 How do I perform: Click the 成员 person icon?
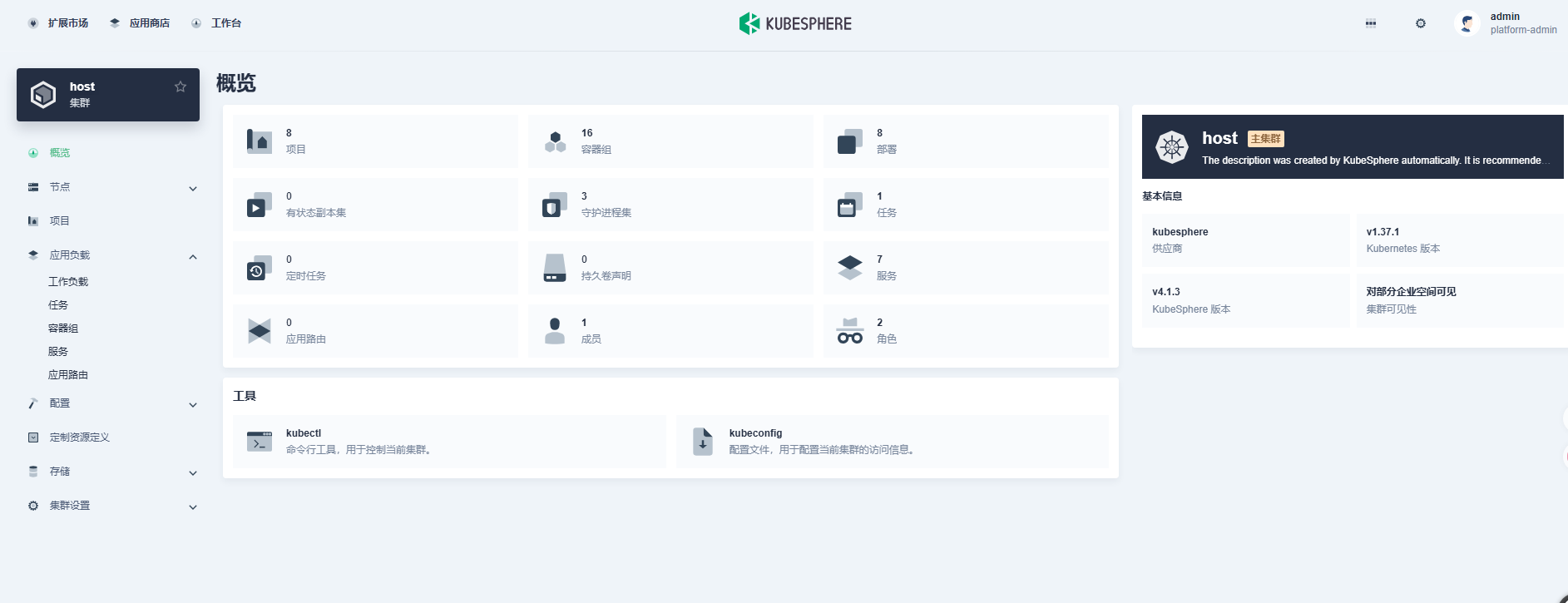[x=555, y=331]
